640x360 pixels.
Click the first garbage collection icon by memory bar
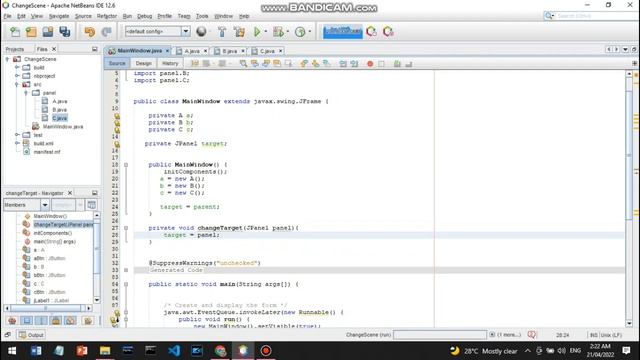[371, 31]
